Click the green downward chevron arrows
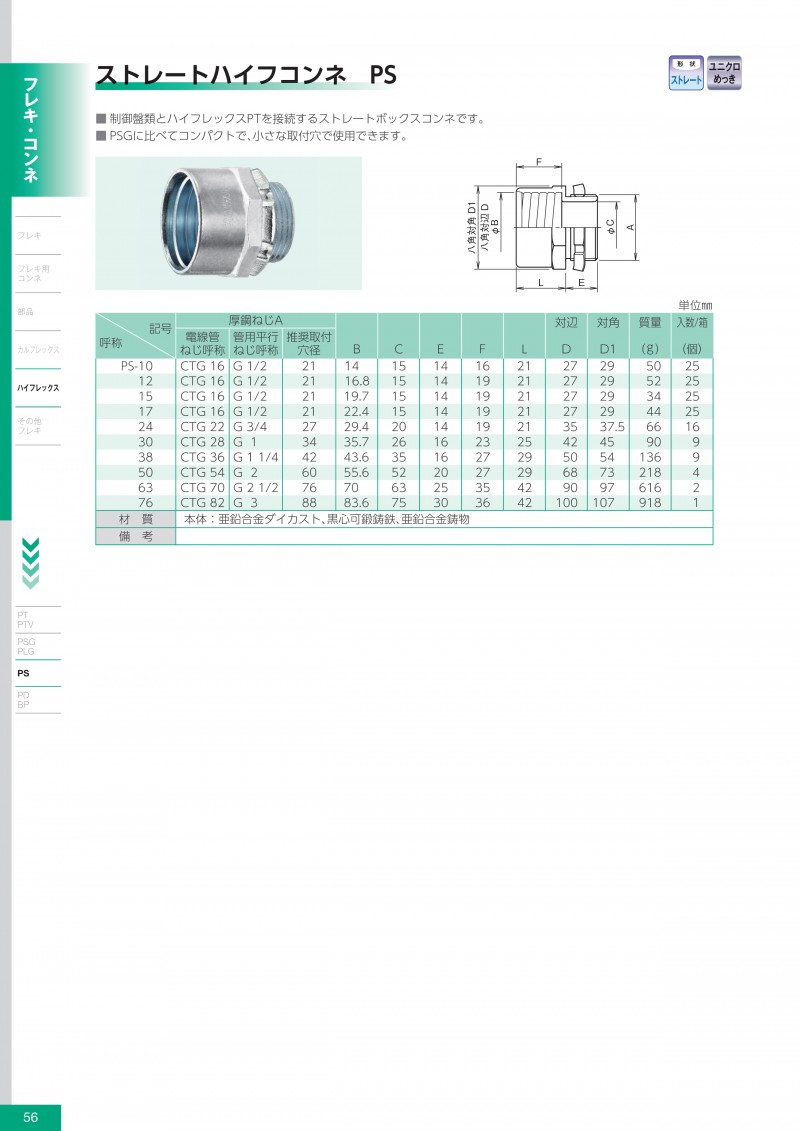800x1131 pixels. pos(30,563)
